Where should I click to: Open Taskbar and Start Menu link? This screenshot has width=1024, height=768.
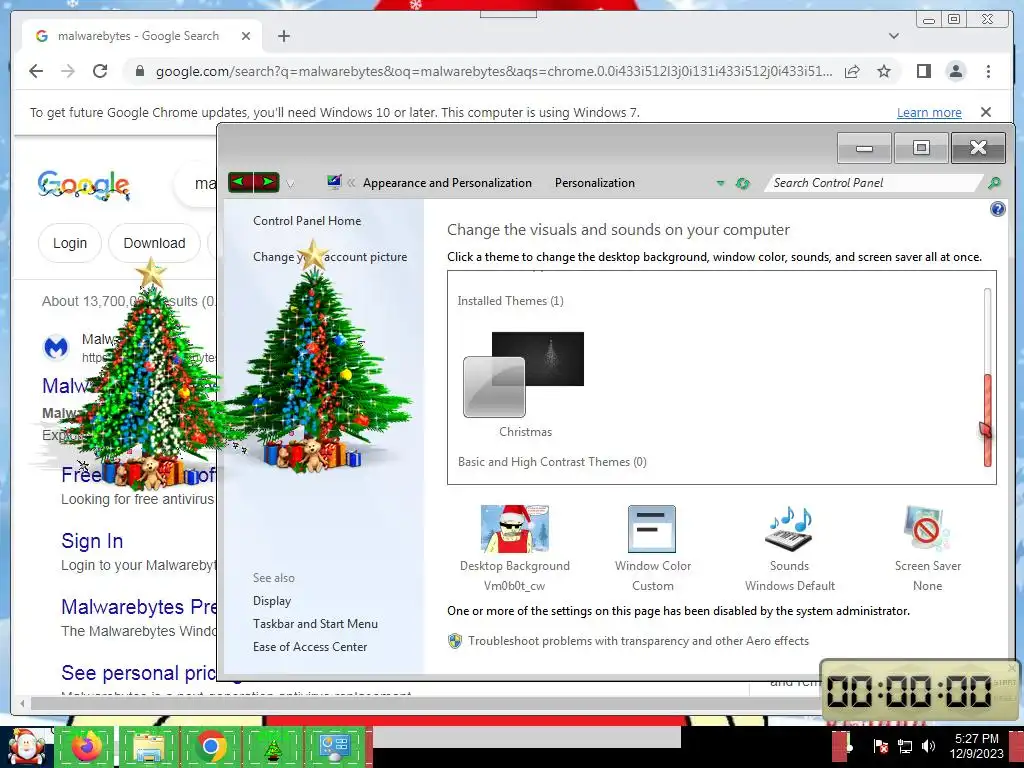point(315,624)
